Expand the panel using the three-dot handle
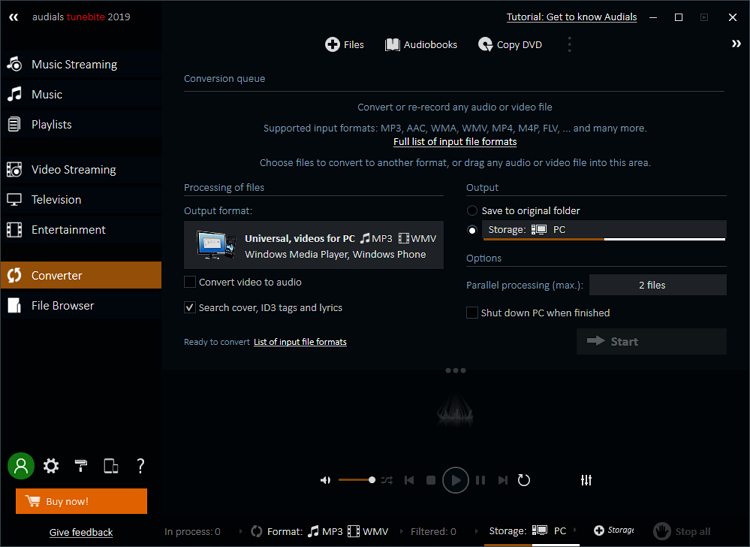The height and width of the screenshot is (547, 750). click(455, 371)
